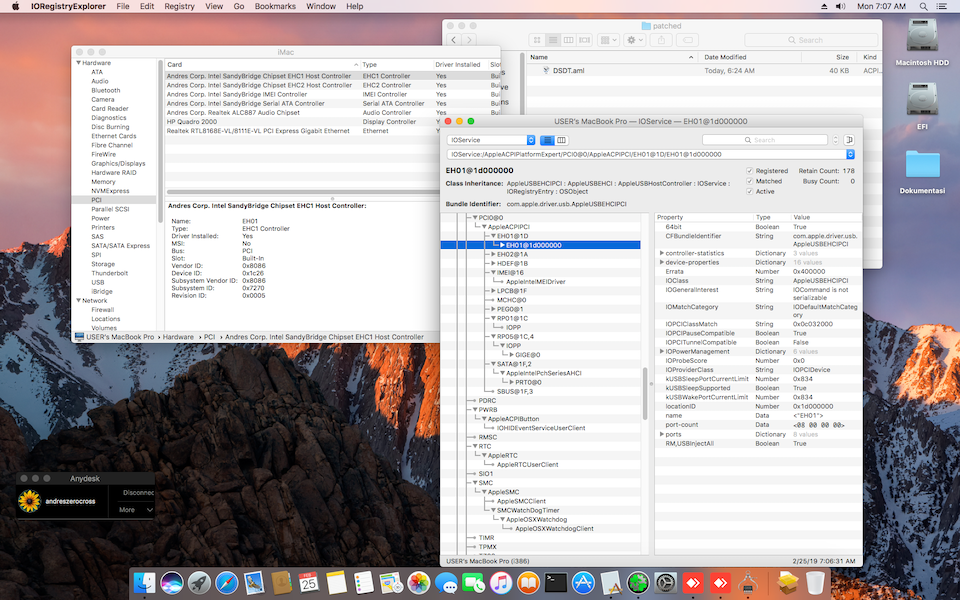The image size is (960, 600).
Task: Select Graphics/Displays in iMac sidebar
Action: 118,163
